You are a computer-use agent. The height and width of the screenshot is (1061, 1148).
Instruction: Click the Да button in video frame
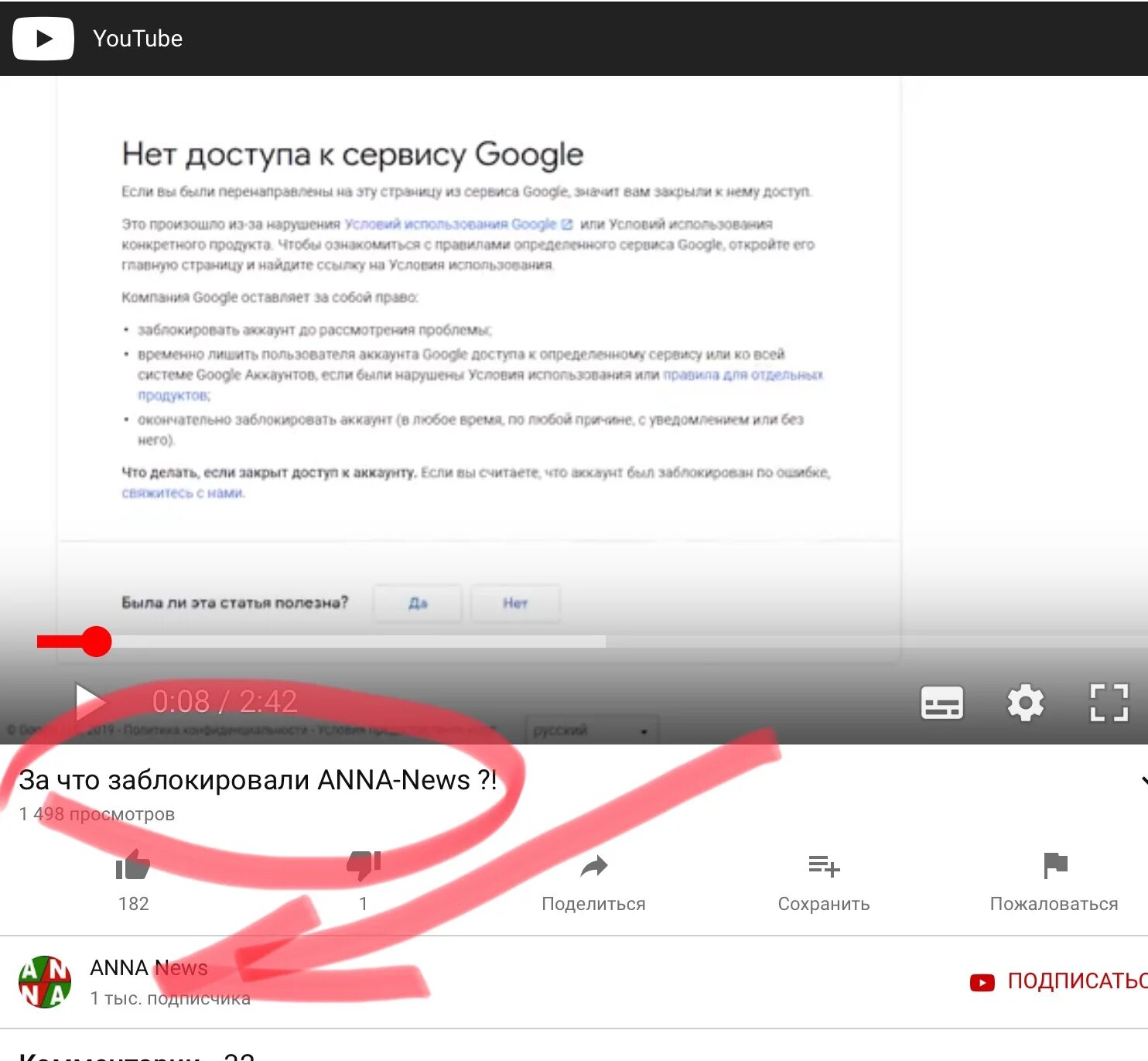(x=418, y=603)
